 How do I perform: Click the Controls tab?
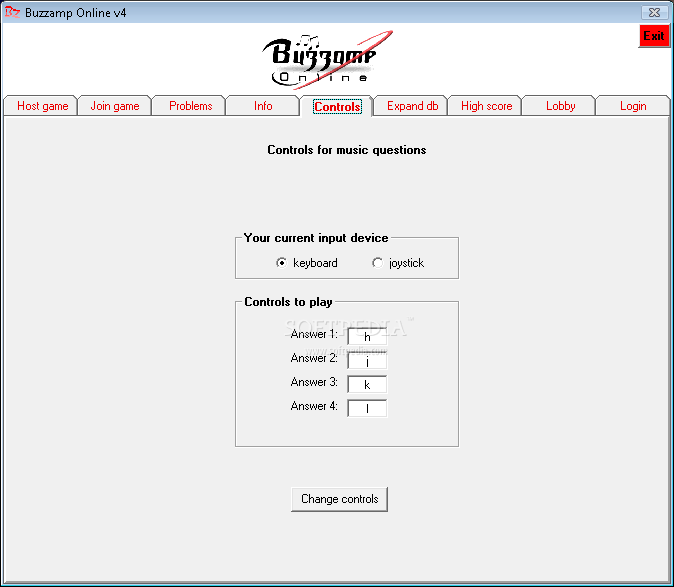click(337, 106)
